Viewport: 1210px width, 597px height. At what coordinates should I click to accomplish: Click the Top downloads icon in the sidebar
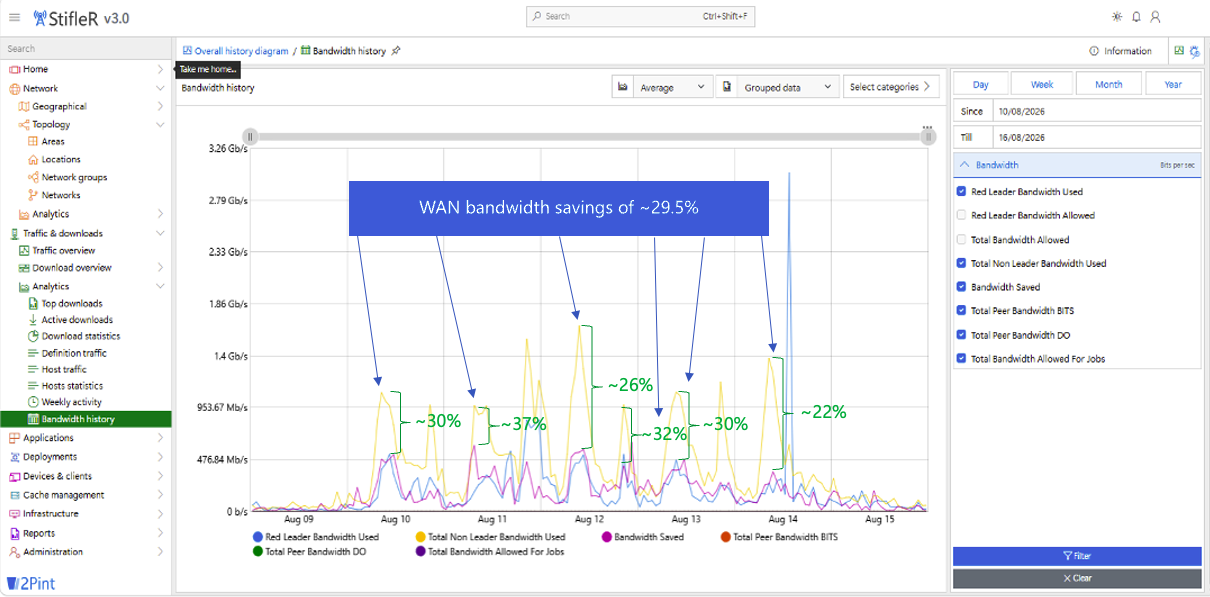tap(33, 303)
